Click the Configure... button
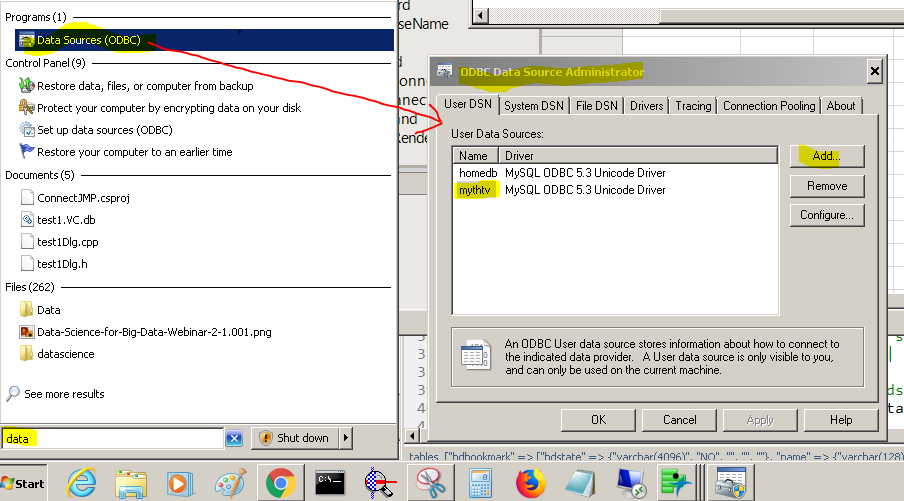The height and width of the screenshot is (501, 904). (827, 215)
